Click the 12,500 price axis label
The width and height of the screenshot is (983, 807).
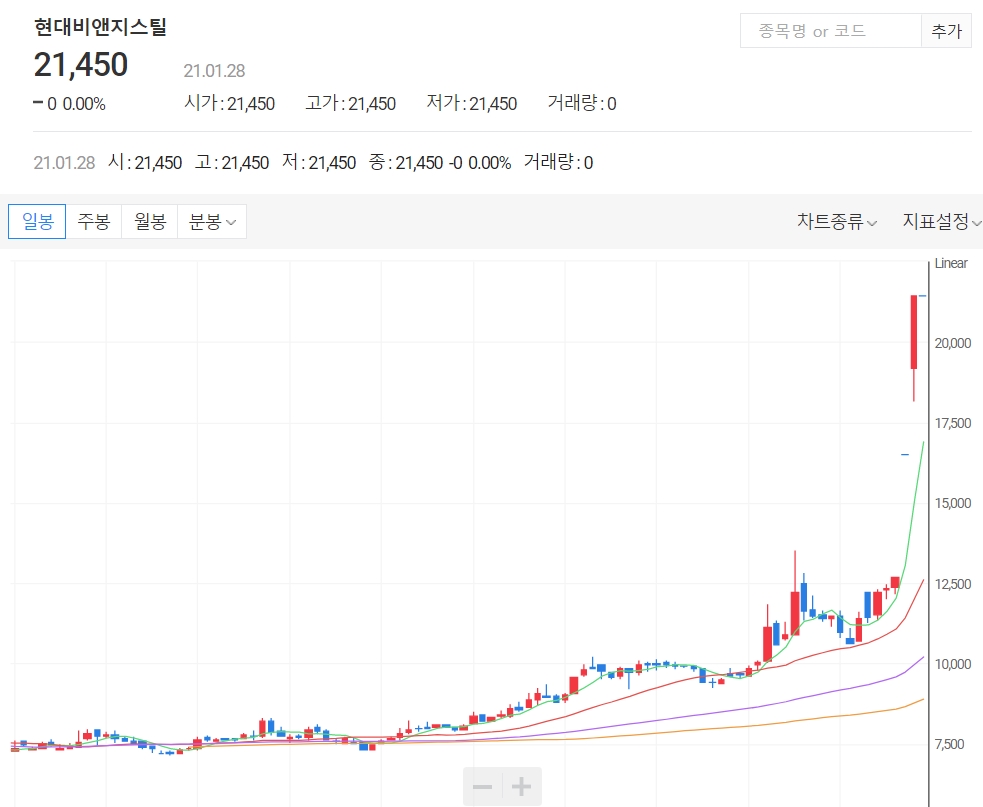point(952,584)
